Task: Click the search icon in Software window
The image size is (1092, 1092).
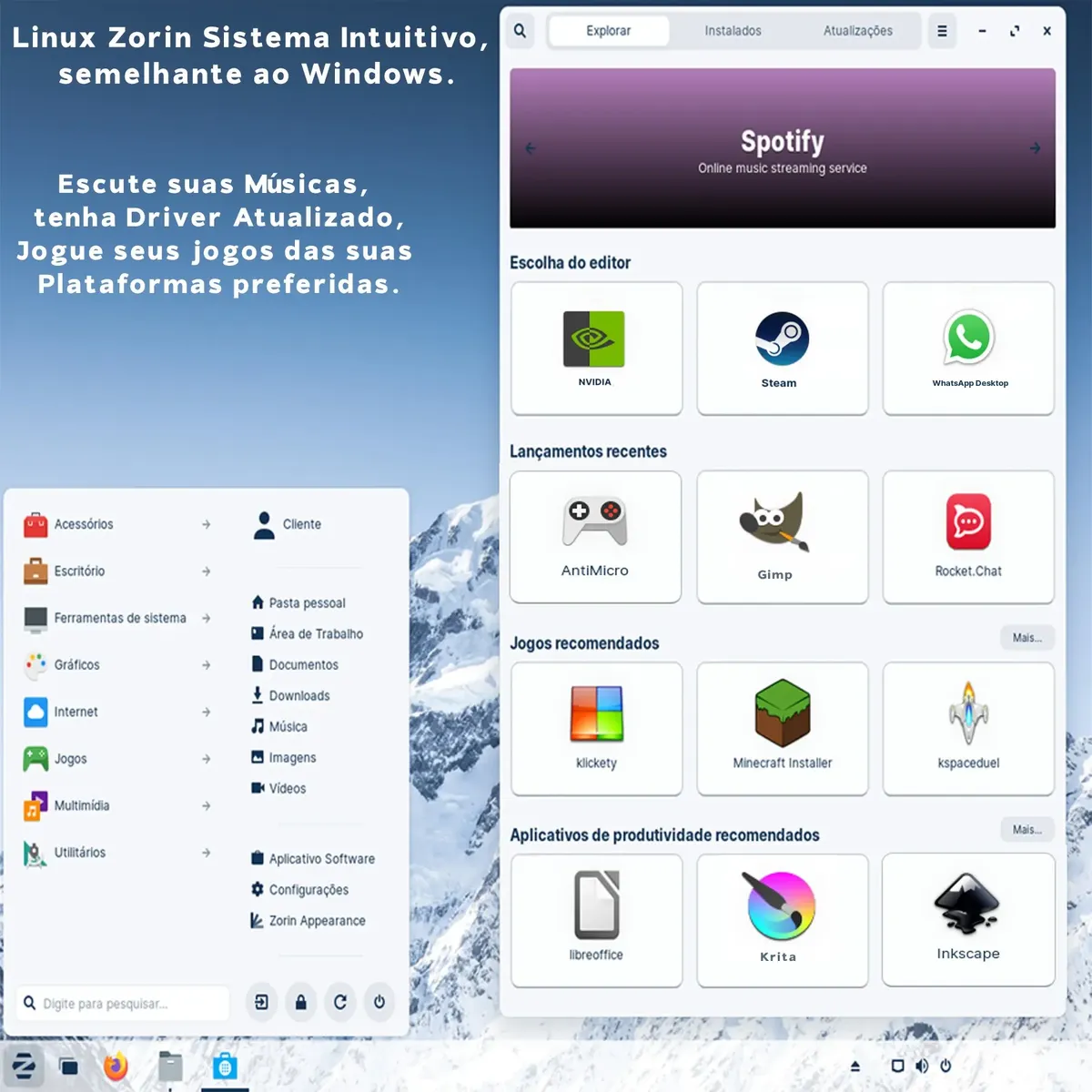Action: point(520,31)
